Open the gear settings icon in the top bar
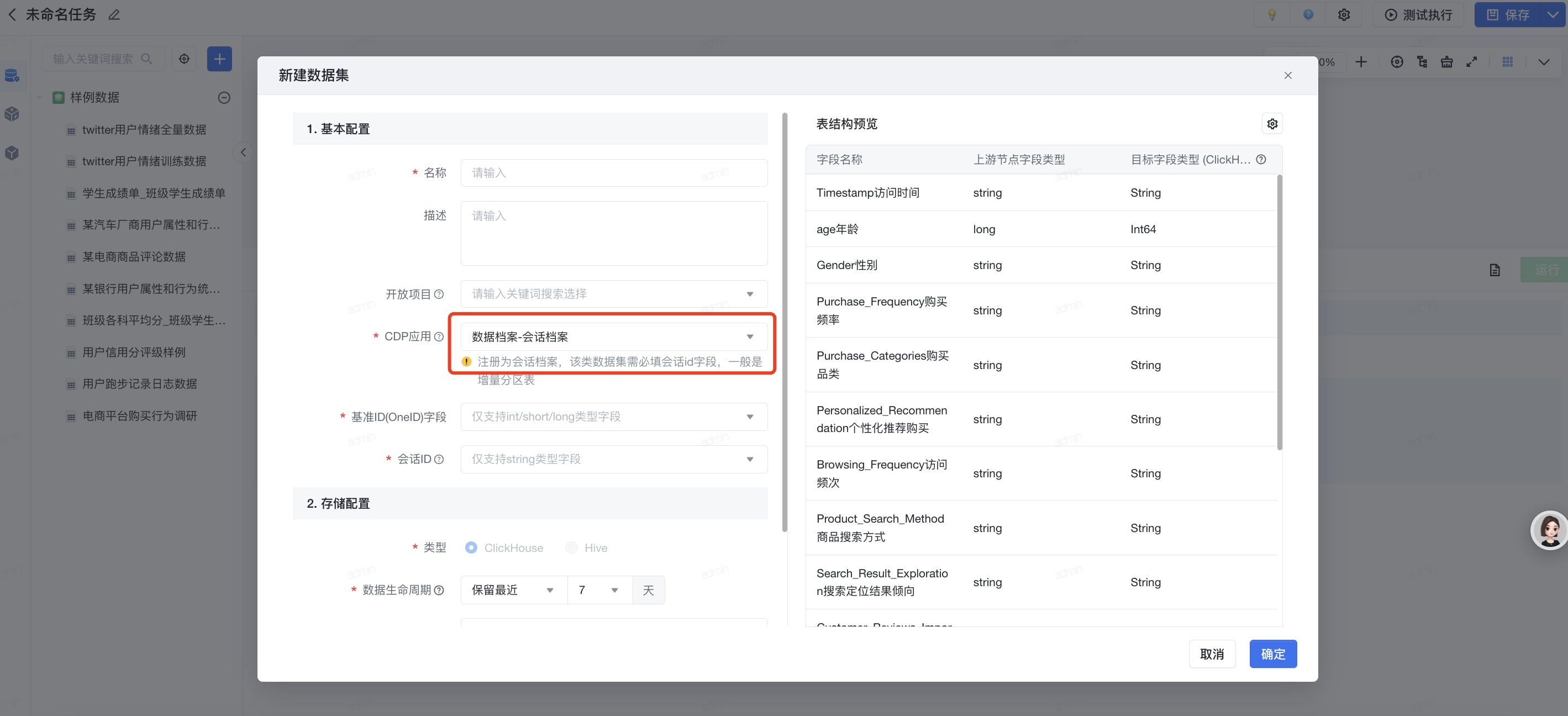The height and width of the screenshot is (716, 1568). click(1344, 14)
